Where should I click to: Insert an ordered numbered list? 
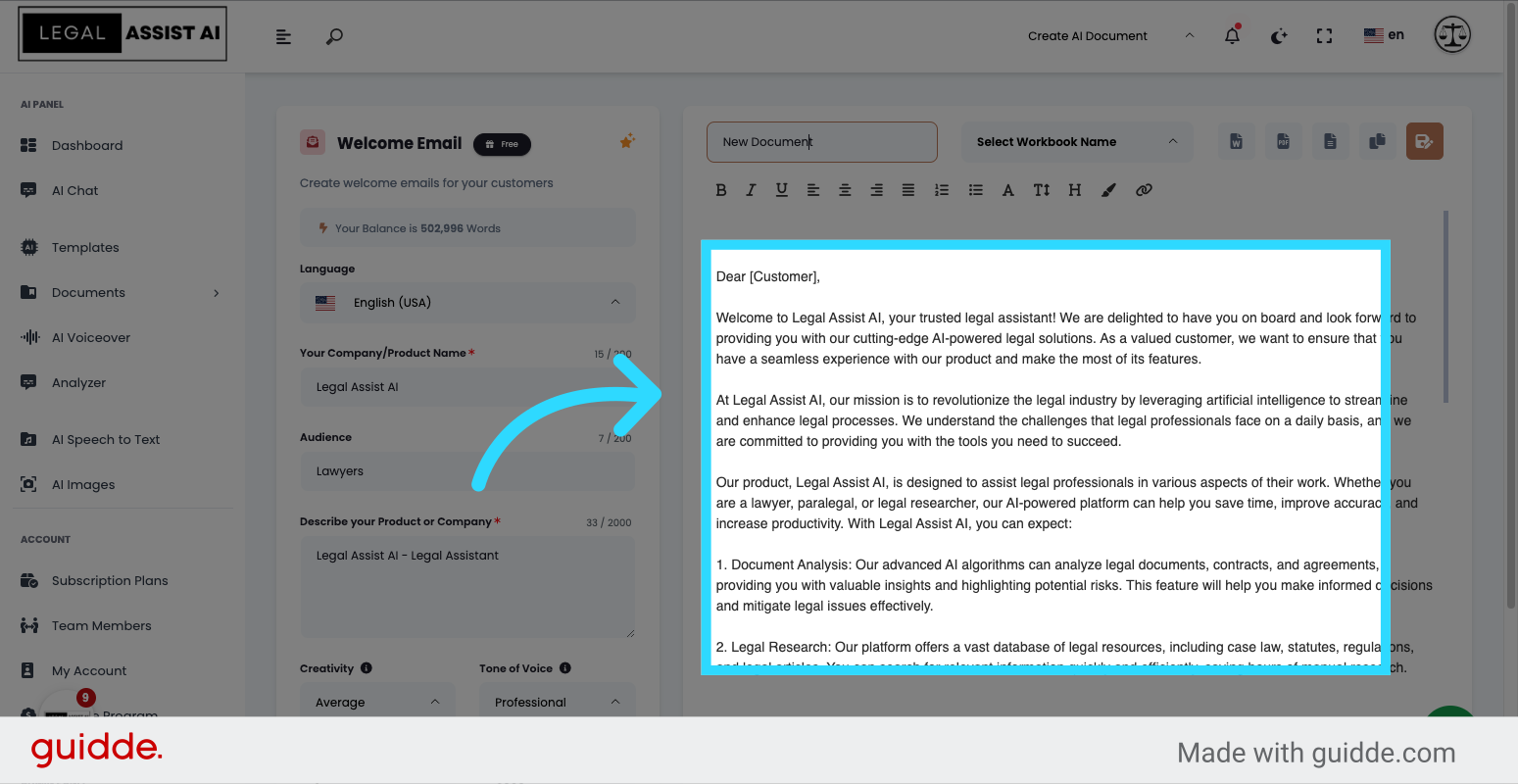click(x=942, y=190)
